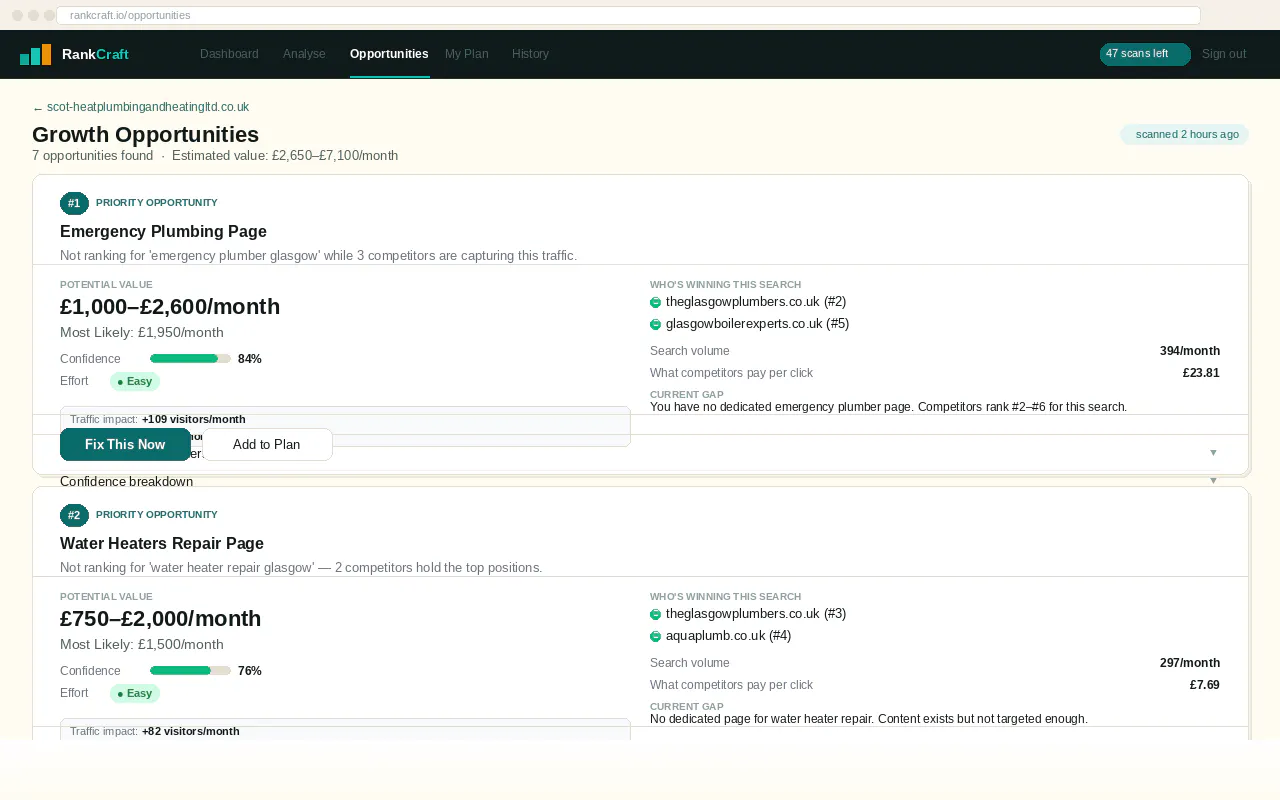Expand the collapsed section above Confidence breakdown
Screen dimensions: 1280x800
1213,453
